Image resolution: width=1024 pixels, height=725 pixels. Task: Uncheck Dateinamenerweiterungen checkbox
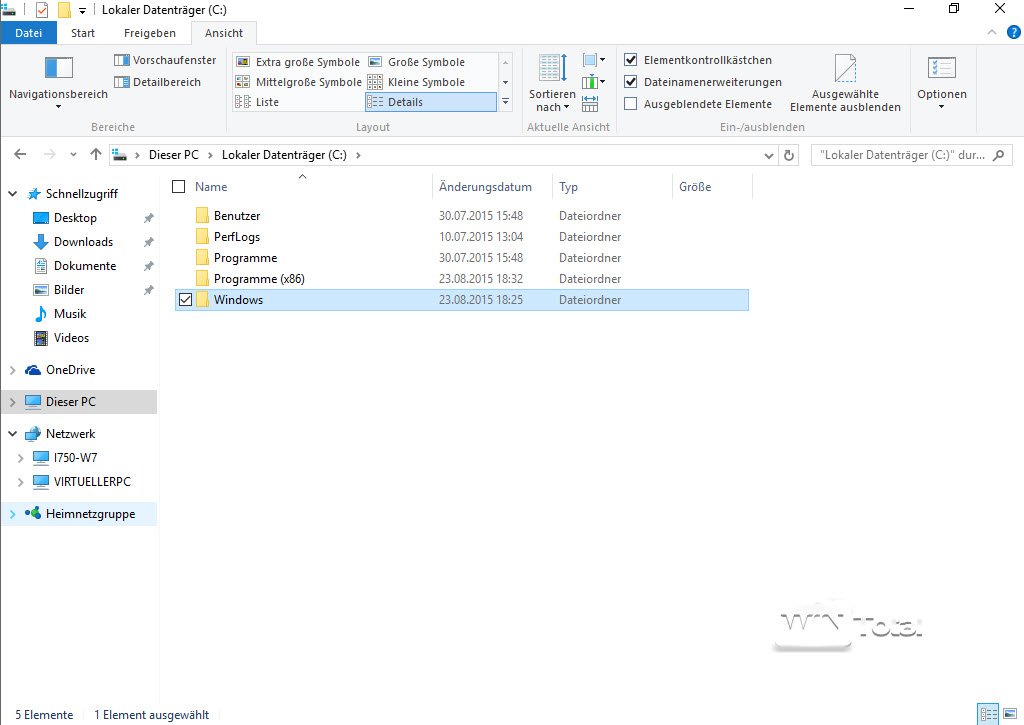[631, 82]
